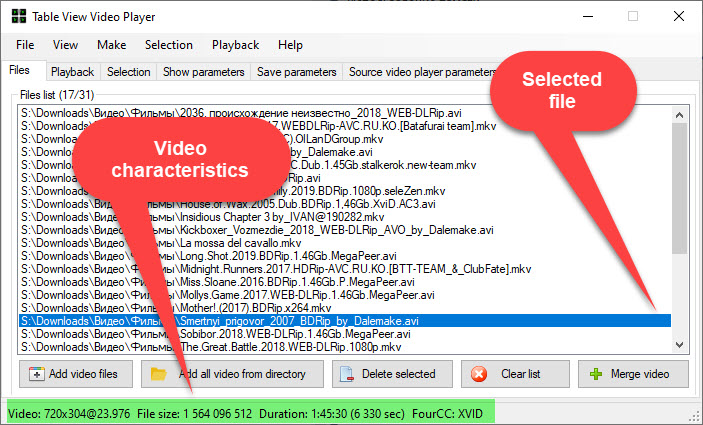The width and height of the screenshot is (703, 425).
Task: Click the document icon on Delete selected
Action: click(347, 374)
